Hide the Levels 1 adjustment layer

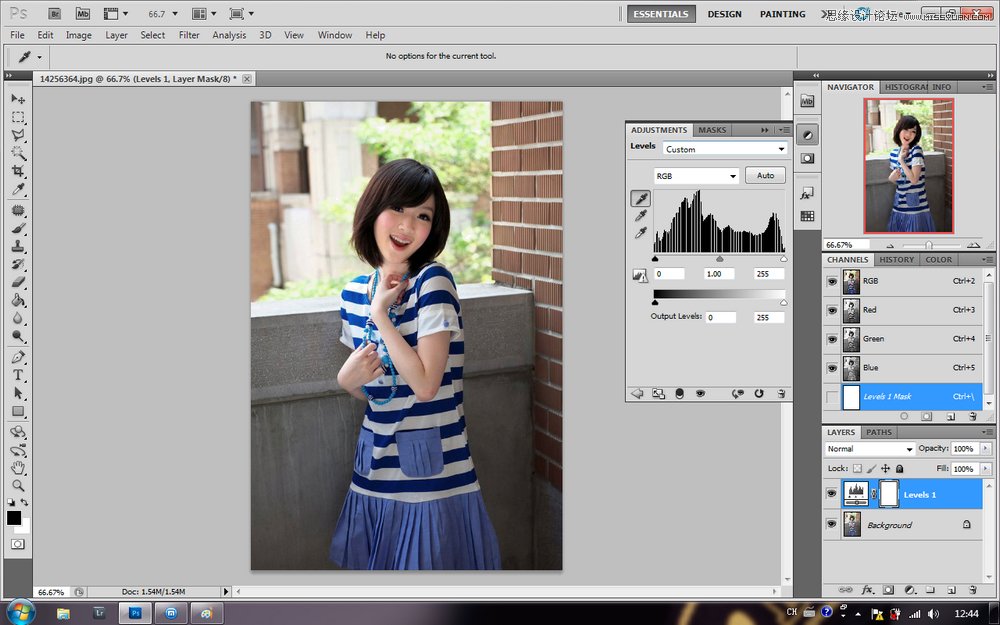coord(831,492)
